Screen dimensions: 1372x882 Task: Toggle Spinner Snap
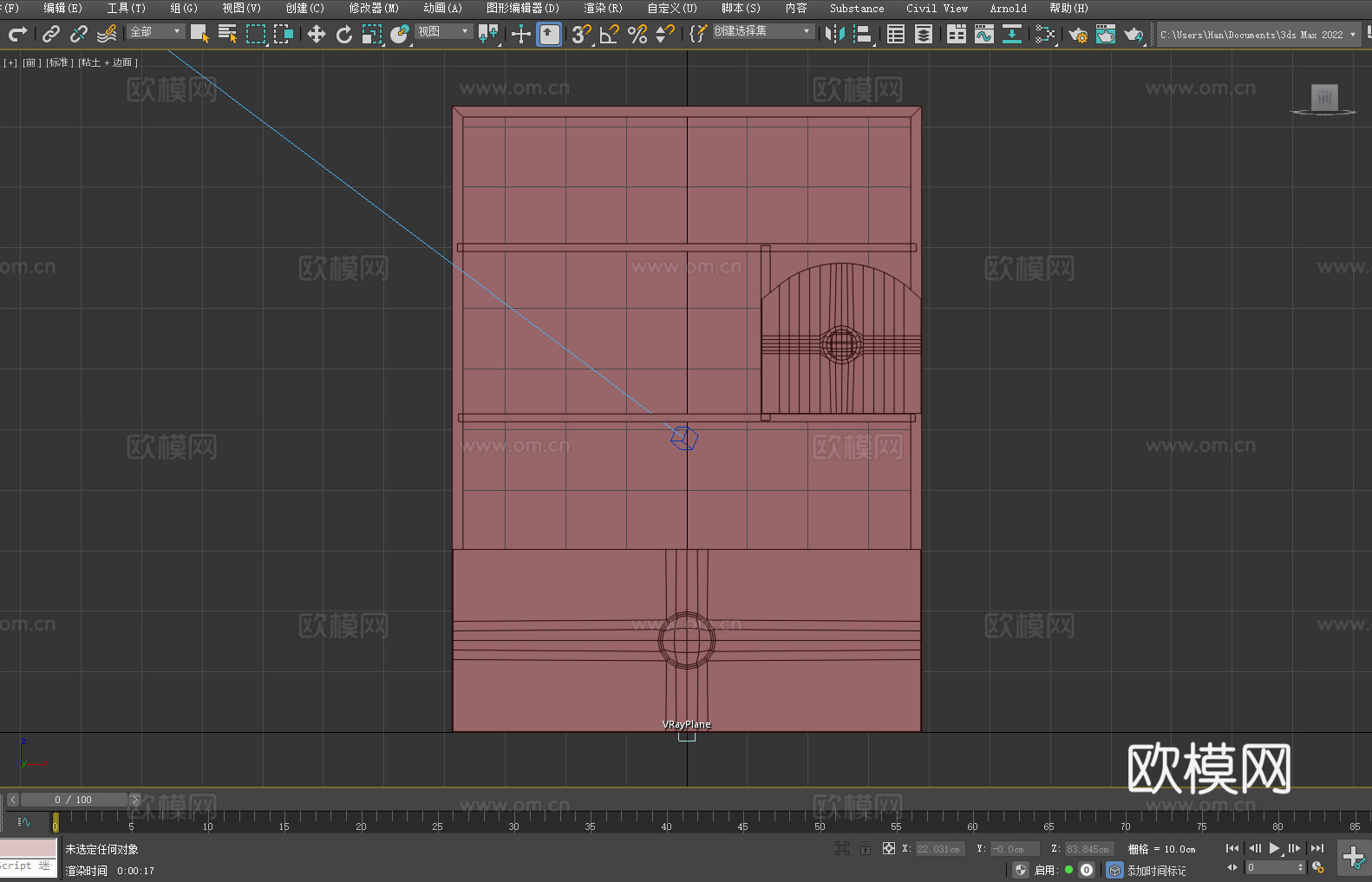(x=665, y=34)
